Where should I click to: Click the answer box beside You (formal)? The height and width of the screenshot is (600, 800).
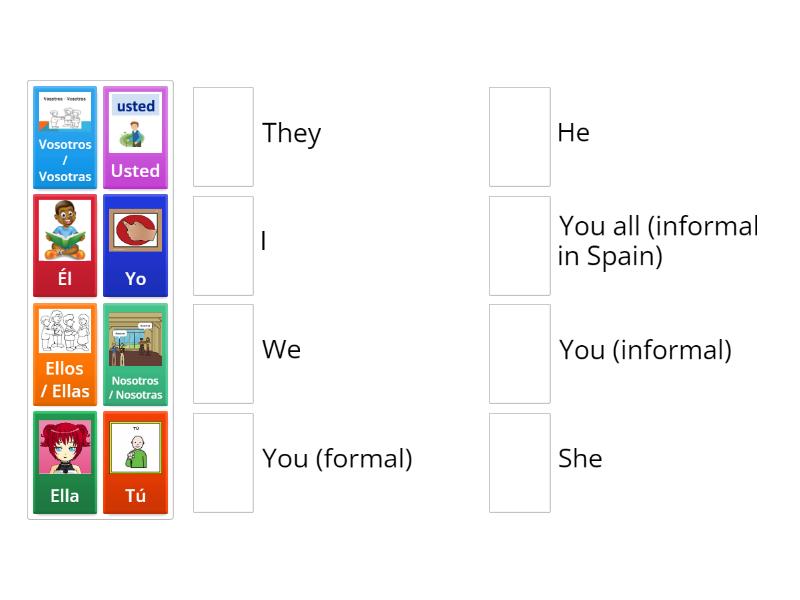(222, 462)
